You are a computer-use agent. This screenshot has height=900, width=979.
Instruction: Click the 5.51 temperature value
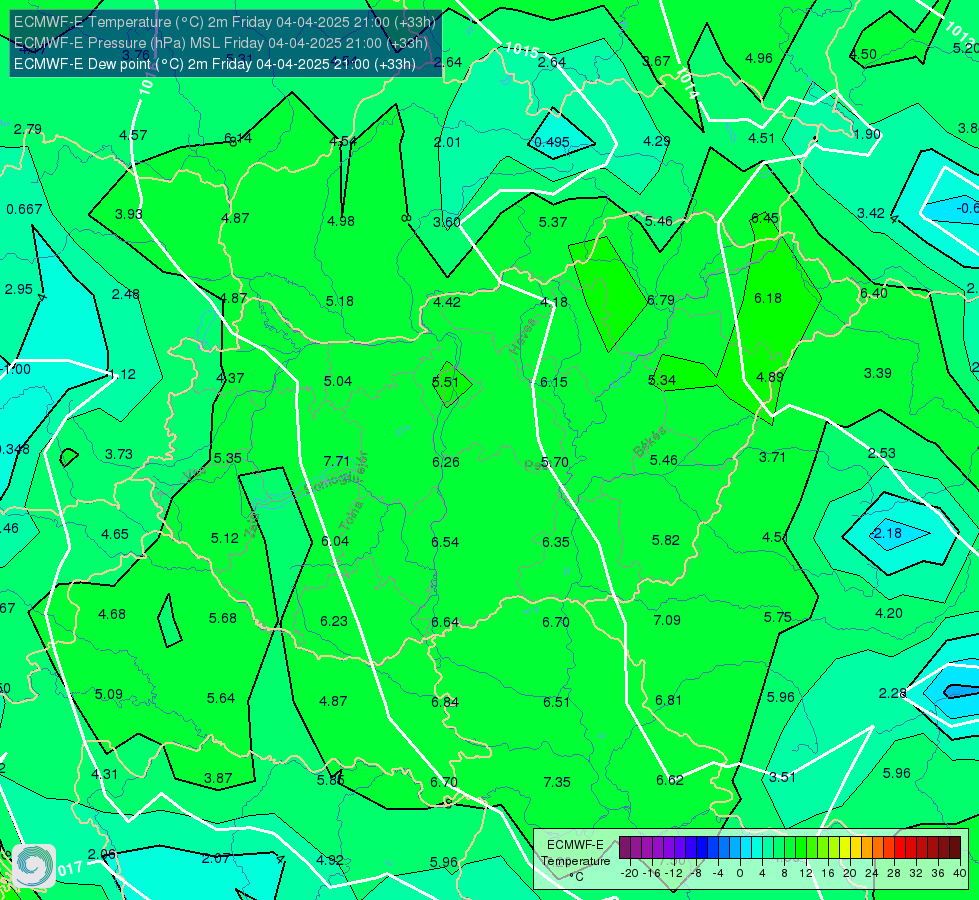(x=445, y=382)
